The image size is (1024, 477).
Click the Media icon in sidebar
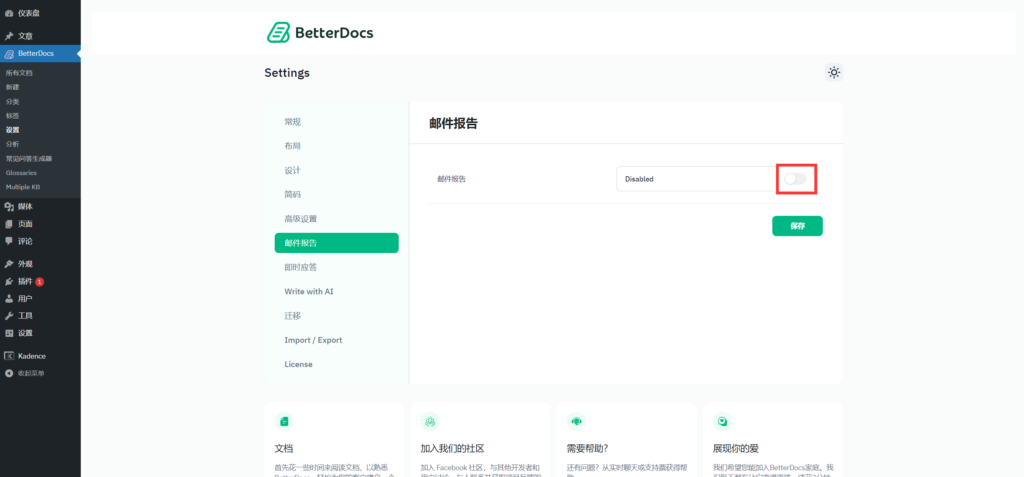[x=9, y=206]
